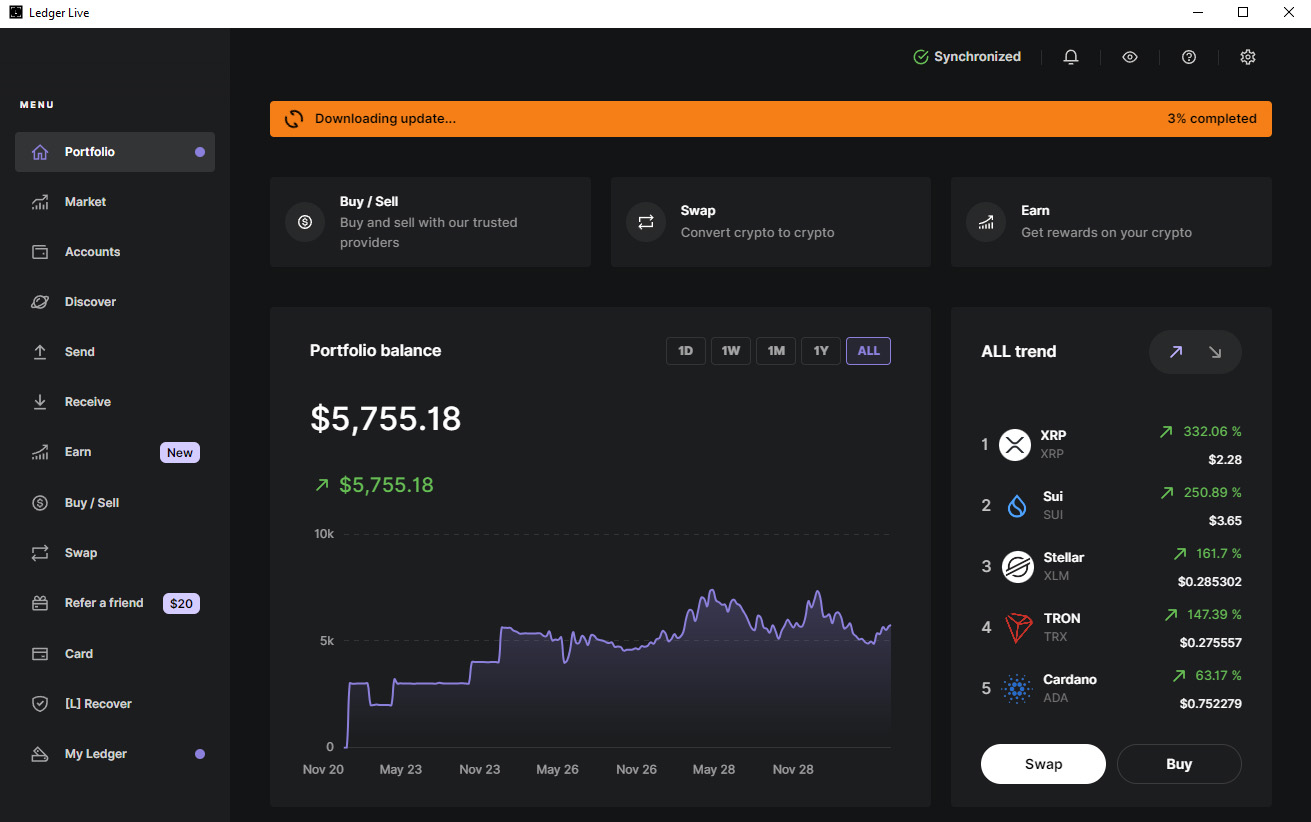
Task: Click the Buy / Sell dollar icon in sidebar
Action: [40, 503]
